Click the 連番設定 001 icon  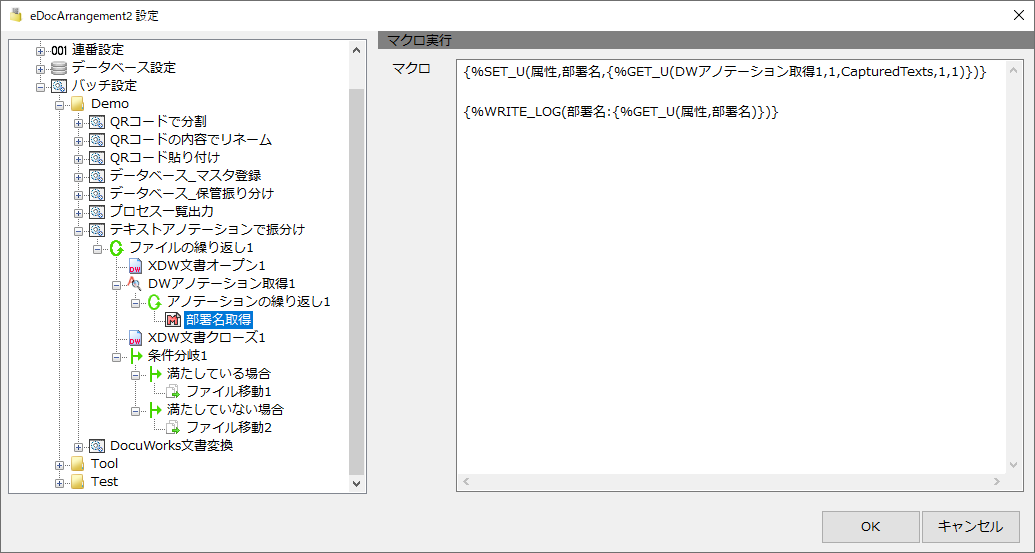pos(59,50)
